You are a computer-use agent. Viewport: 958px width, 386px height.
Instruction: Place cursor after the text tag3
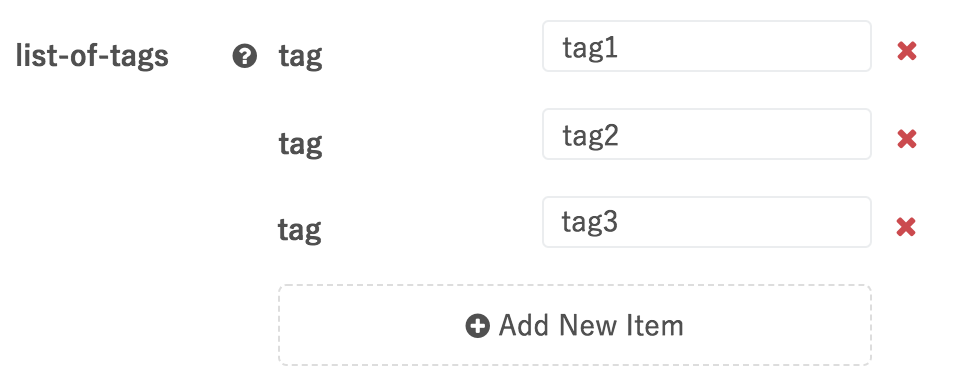(x=620, y=222)
